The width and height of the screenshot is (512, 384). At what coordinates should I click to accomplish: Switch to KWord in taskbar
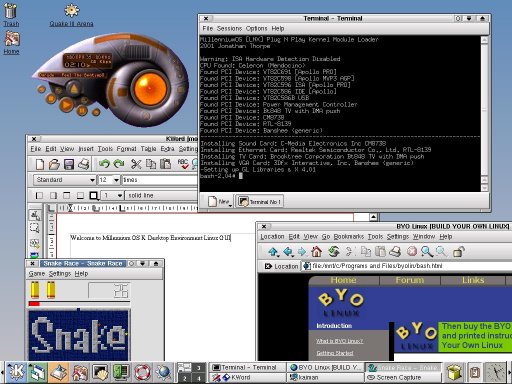(248, 378)
